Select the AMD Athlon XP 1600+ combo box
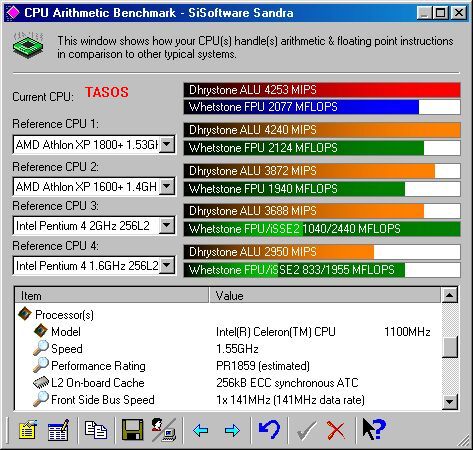 point(94,186)
